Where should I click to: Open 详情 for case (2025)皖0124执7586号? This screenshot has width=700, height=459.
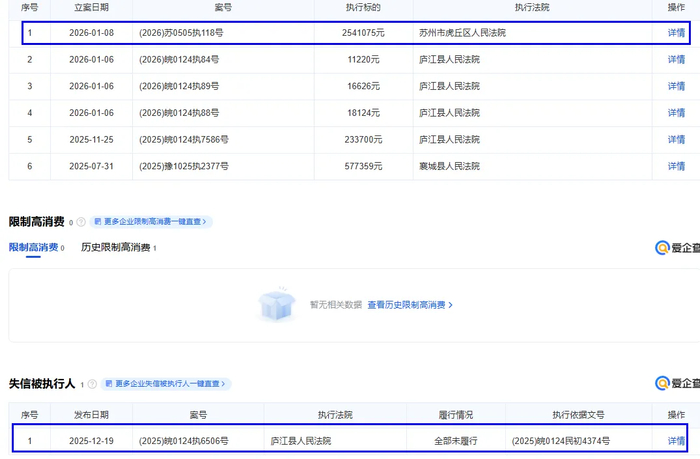[x=676, y=140]
